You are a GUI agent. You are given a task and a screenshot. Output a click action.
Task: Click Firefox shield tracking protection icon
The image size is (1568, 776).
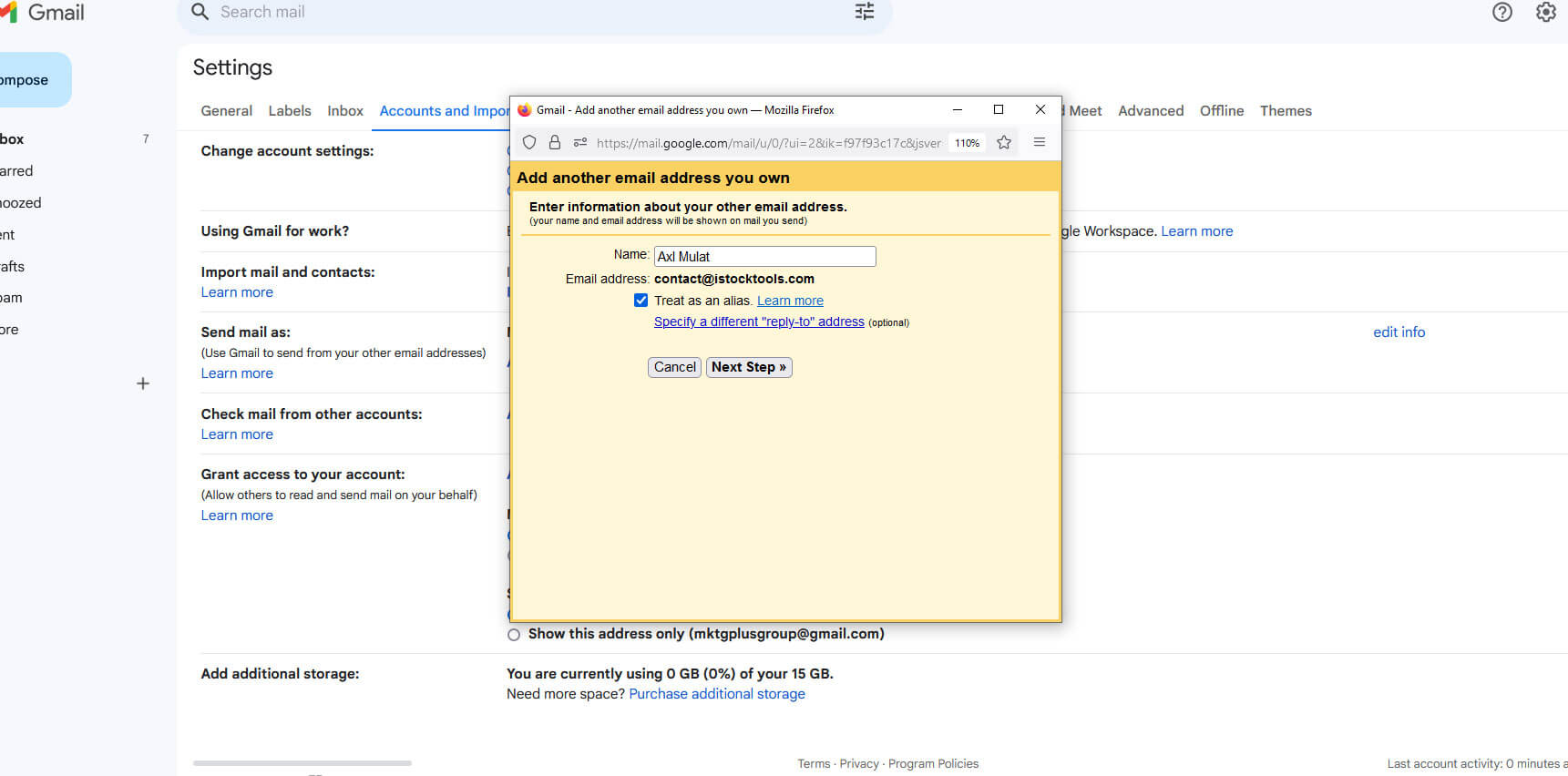pyautogui.click(x=529, y=142)
